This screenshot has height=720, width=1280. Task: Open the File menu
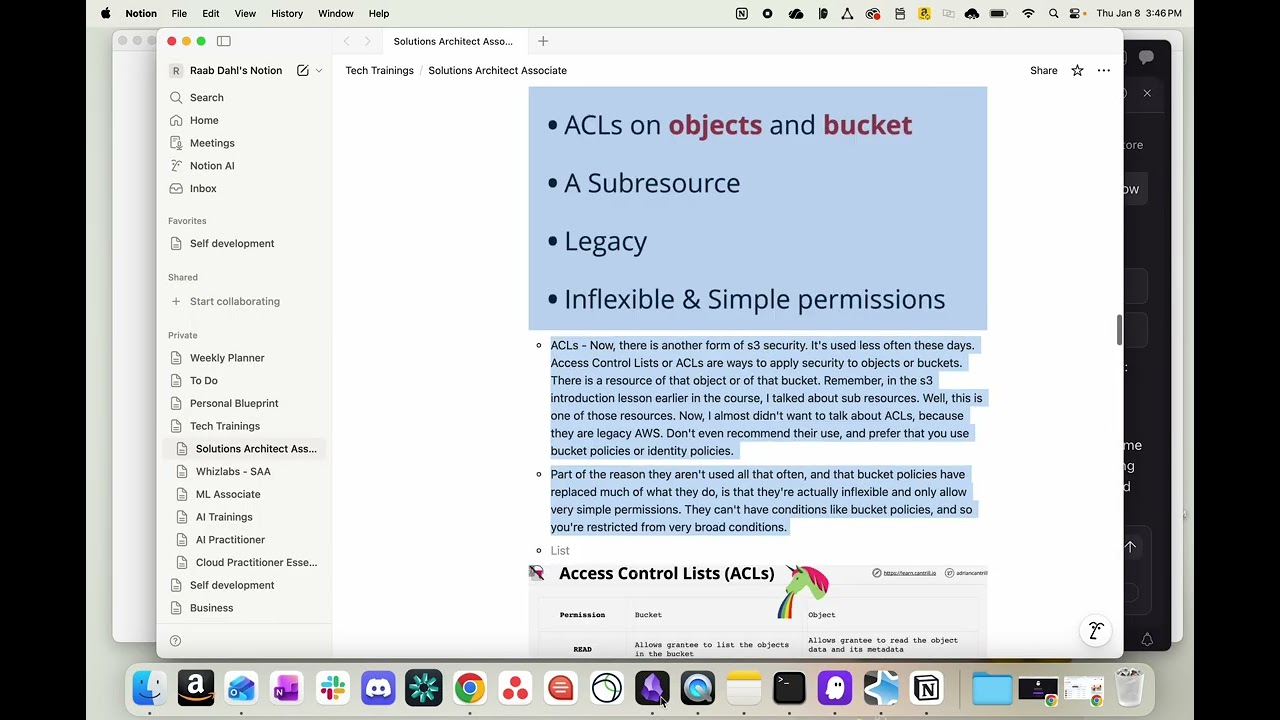tap(179, 13)
